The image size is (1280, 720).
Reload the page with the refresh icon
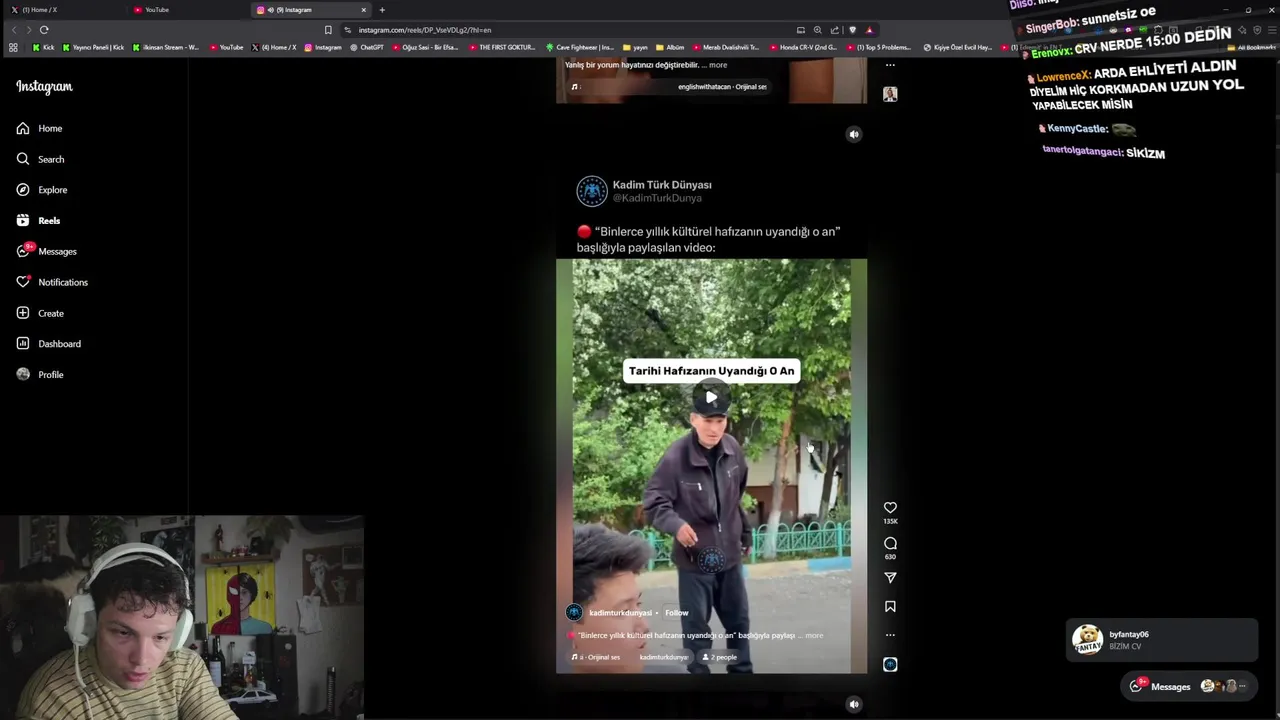44,30
